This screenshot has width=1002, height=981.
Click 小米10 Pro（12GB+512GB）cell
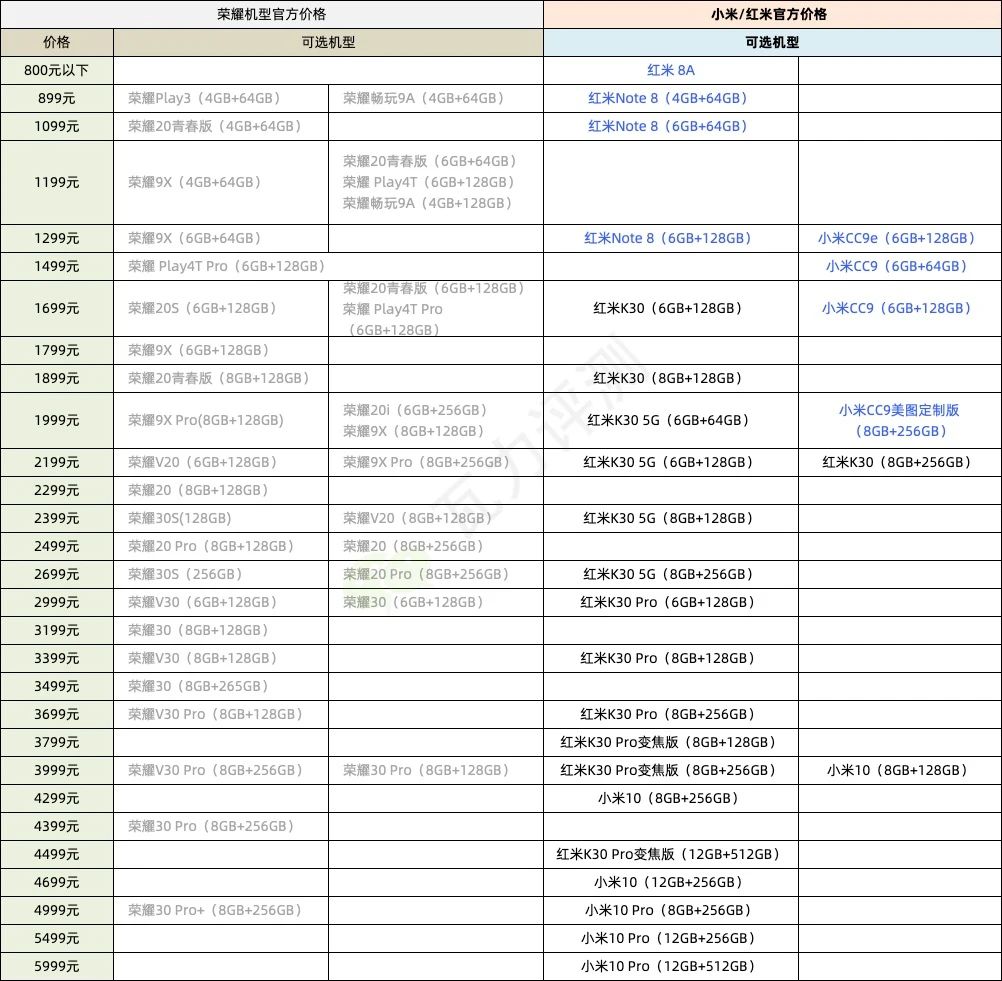pos(671,966)
